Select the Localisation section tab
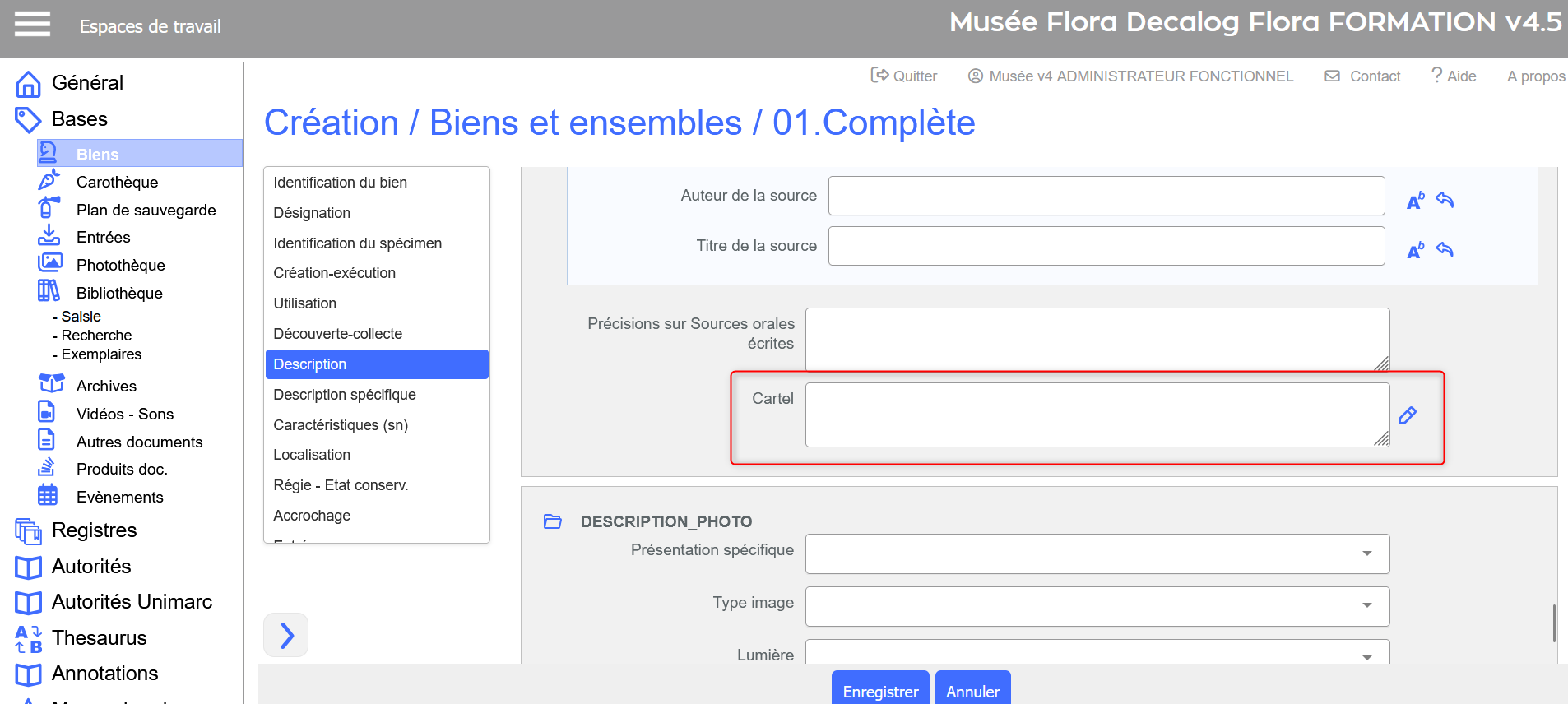Image resolution: width=1568 pixels, height=704 pixels. click(312, 455)
